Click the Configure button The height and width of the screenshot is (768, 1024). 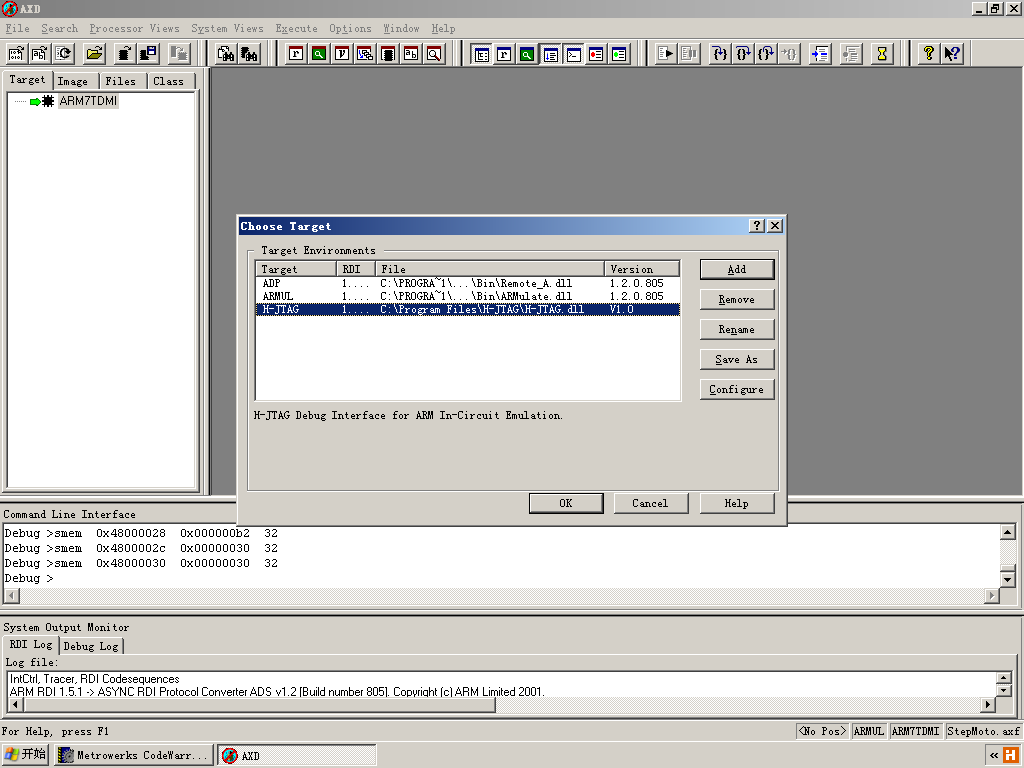pyautogui.click(x=737, y=389)
